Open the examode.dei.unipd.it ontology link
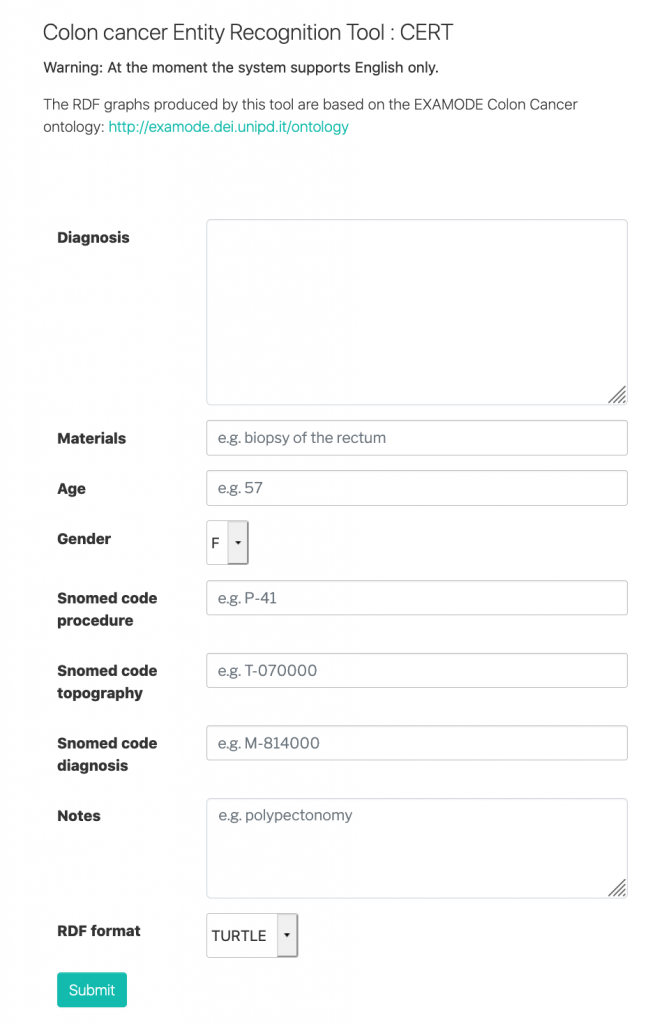This screenshot has width=664, height=1024. (x=229, y=127)
